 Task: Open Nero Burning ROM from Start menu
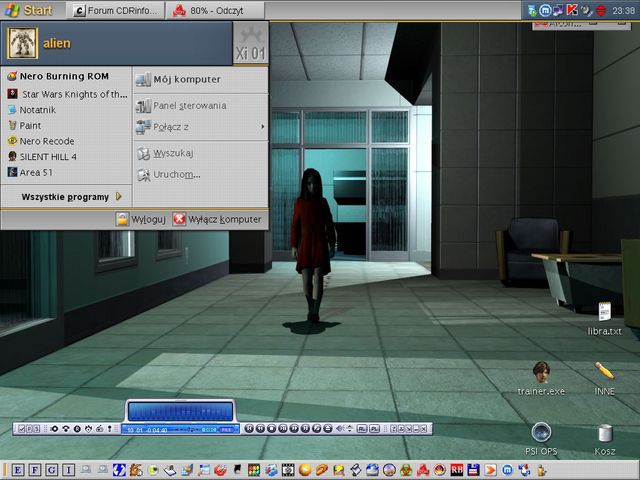point(65,76)
